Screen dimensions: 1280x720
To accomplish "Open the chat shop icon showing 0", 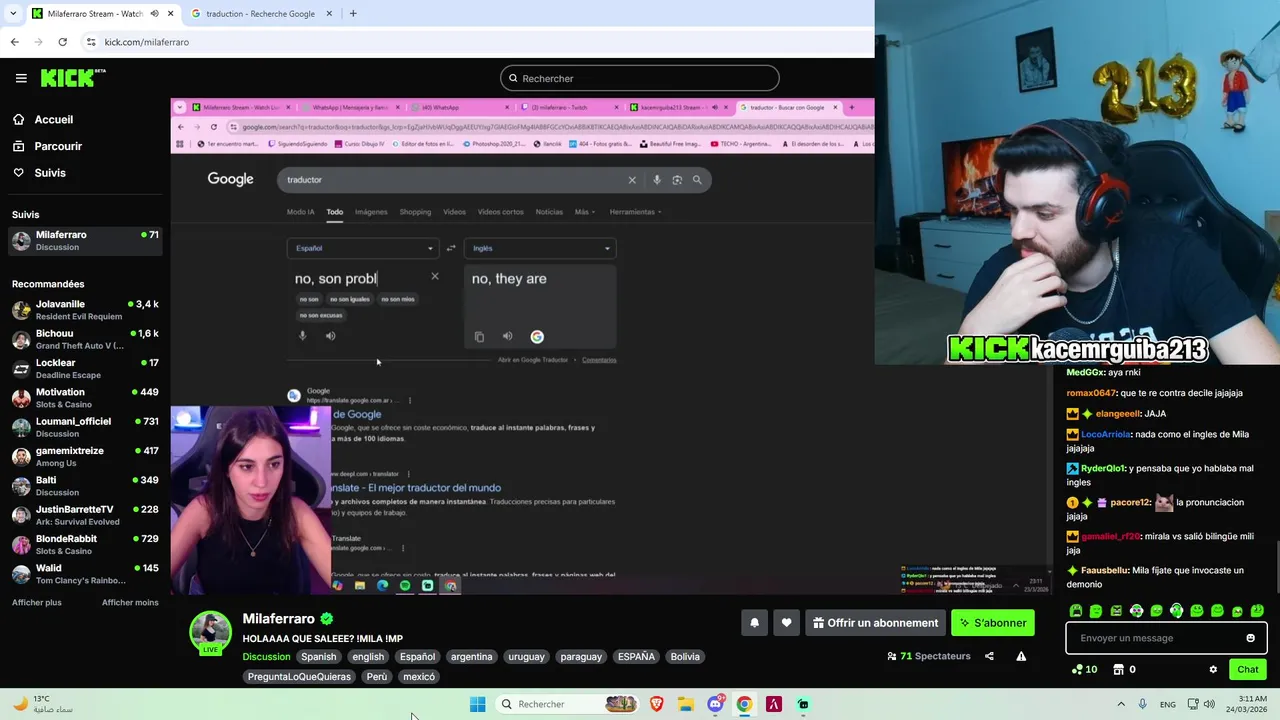I will tap(1125, 669).
